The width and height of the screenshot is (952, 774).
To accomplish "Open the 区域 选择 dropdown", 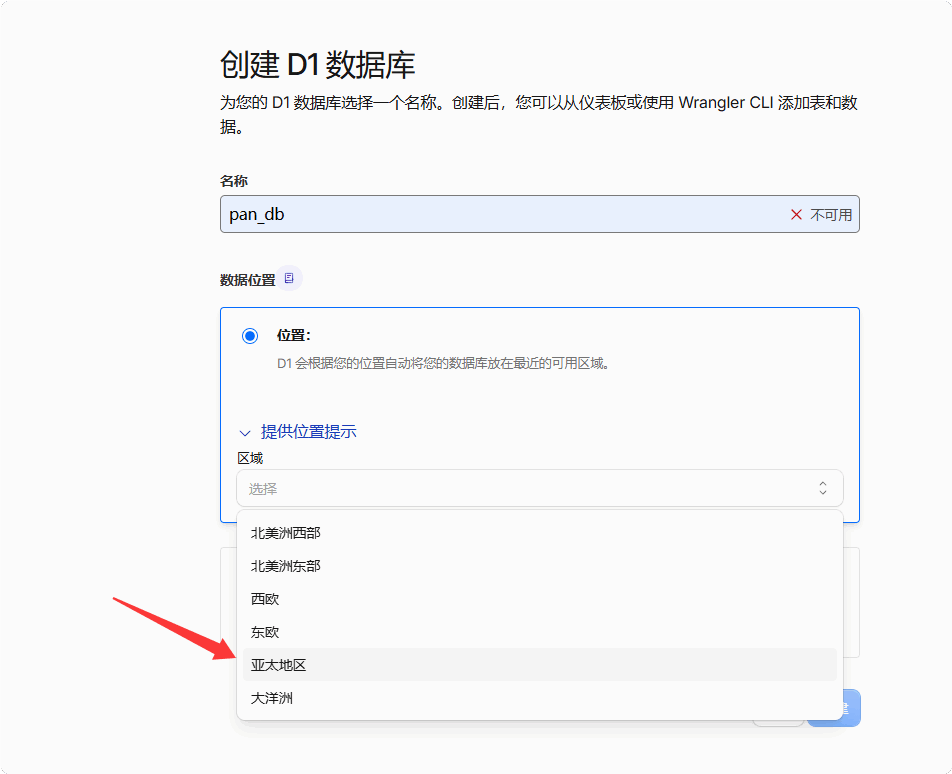I will click(x=539, y=488).
